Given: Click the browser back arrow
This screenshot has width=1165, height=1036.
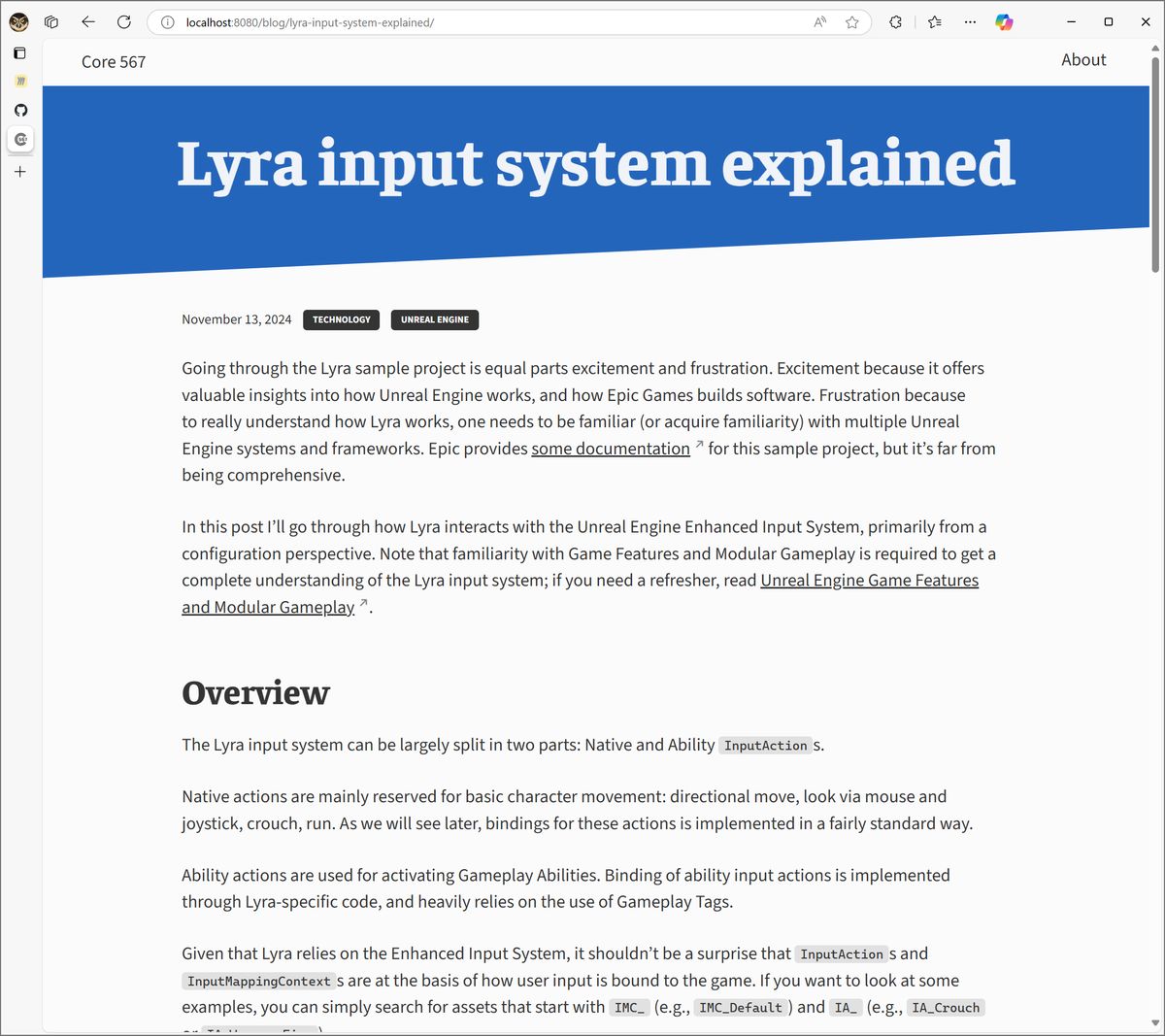Looking at the screenshot, I should (88, 21).
